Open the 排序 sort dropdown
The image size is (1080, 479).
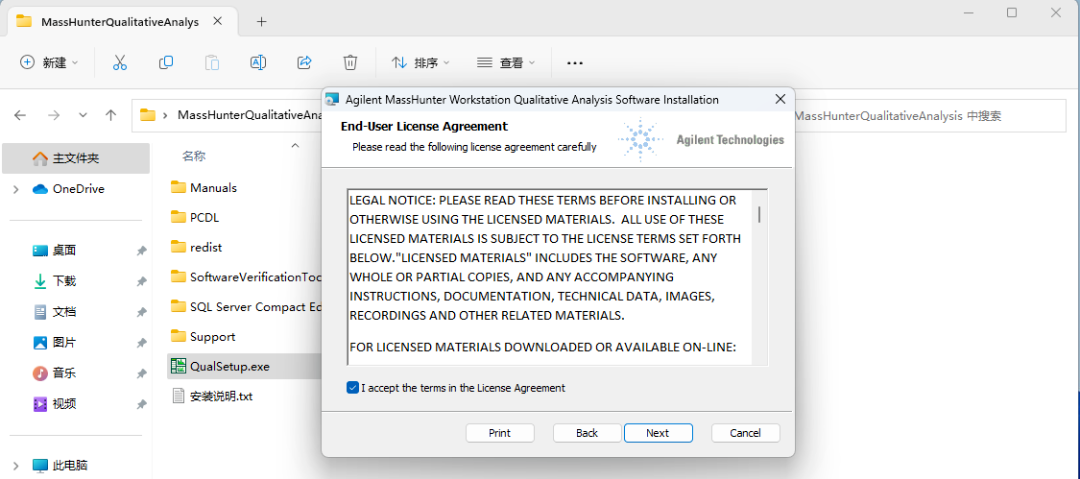coord(420,63)
